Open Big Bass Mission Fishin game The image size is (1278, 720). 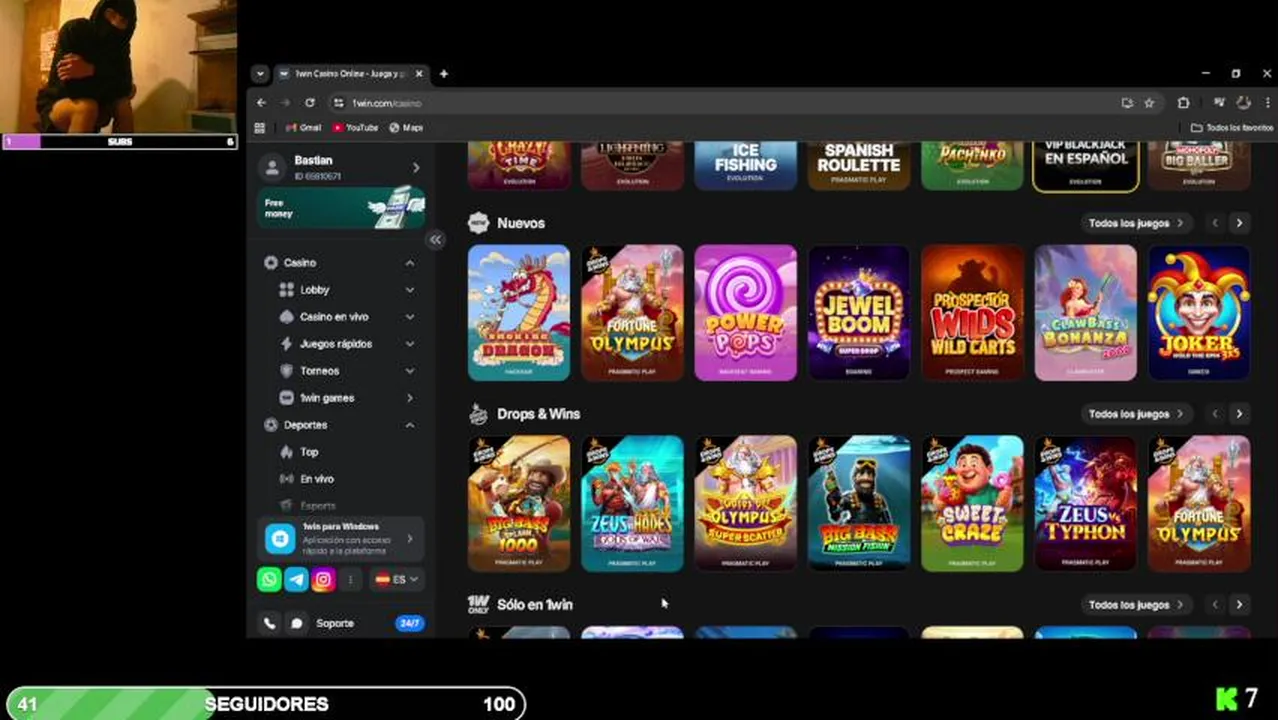pos(859,503)
